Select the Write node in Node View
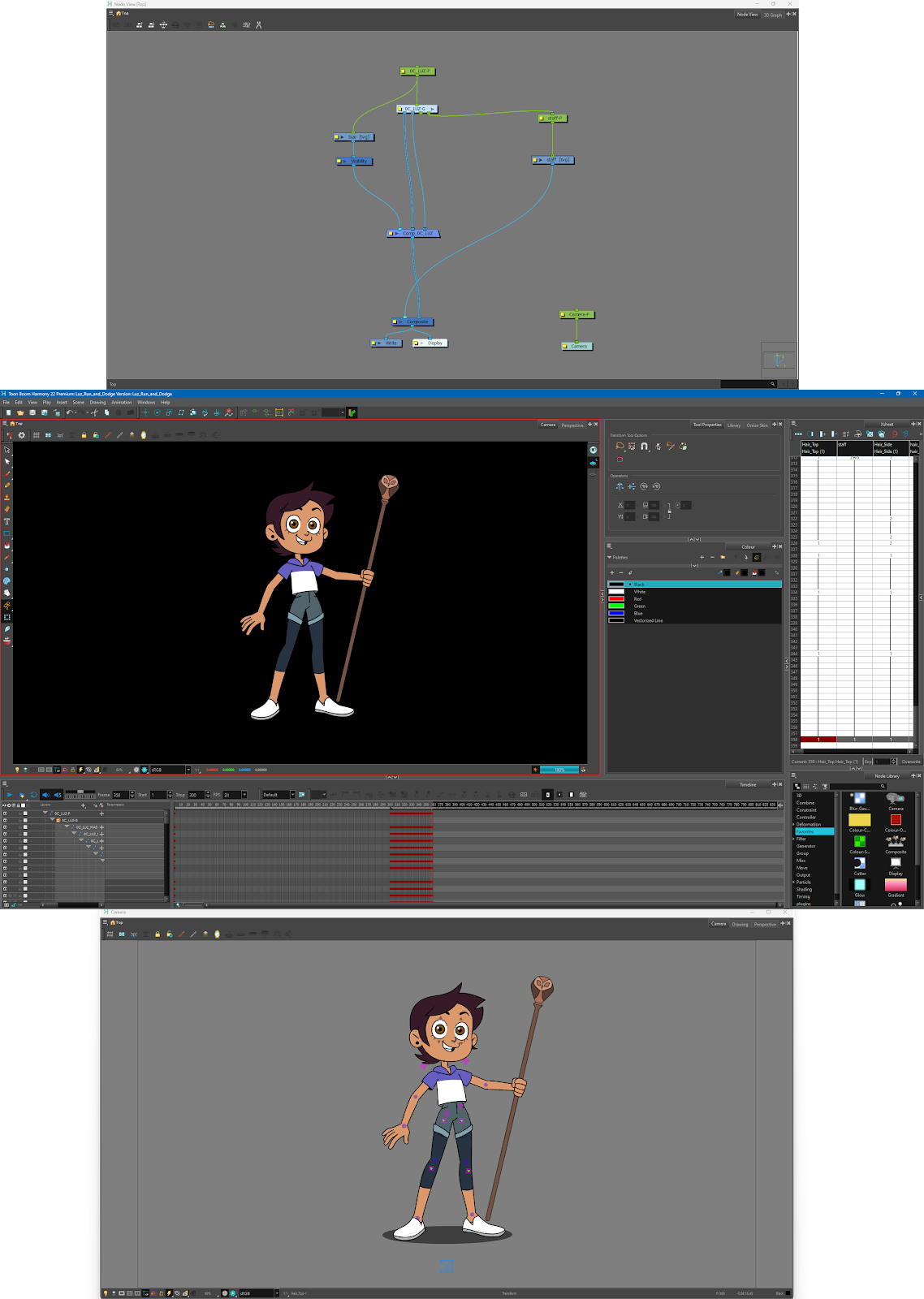 click(386, 343)
